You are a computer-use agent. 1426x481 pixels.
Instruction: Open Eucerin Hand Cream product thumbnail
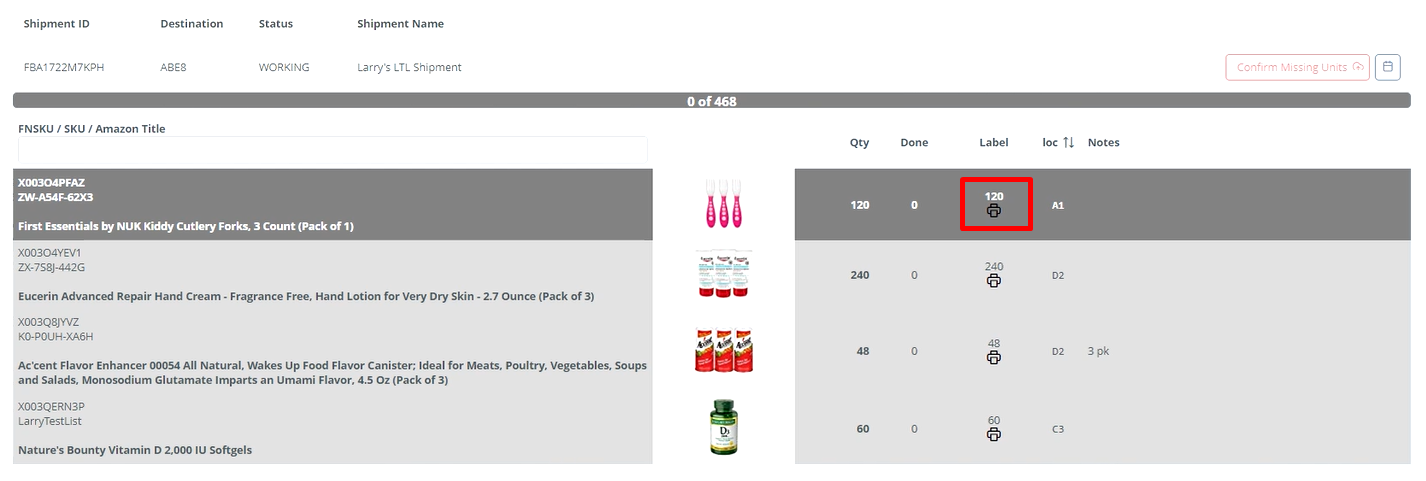pos(724,274)
